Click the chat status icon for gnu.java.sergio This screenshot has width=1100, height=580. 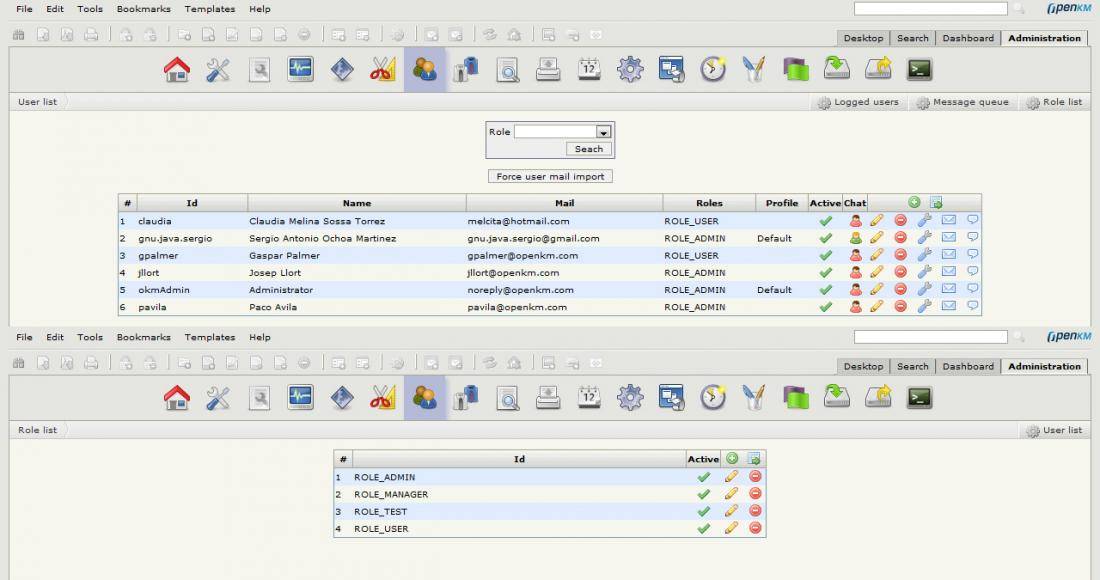[x=855, y=238]
